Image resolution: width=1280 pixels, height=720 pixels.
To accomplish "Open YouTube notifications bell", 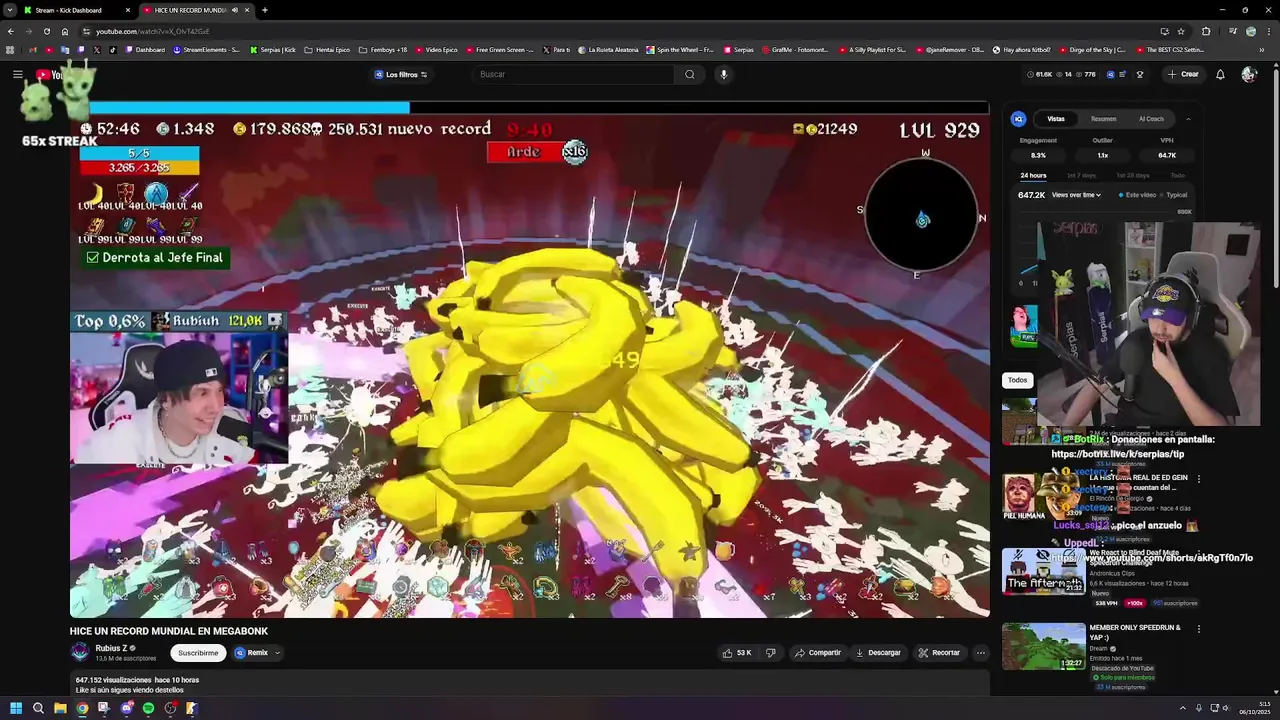I will tap(1220, 74).
